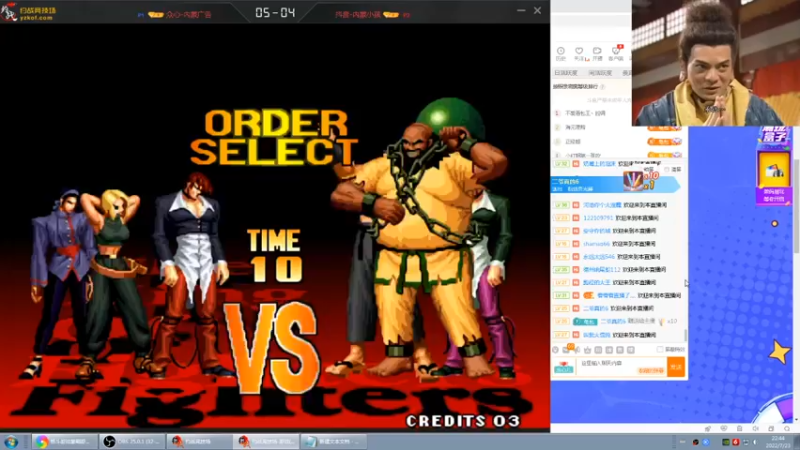Click the TIME 10 countdown in game

click(274, 256)
